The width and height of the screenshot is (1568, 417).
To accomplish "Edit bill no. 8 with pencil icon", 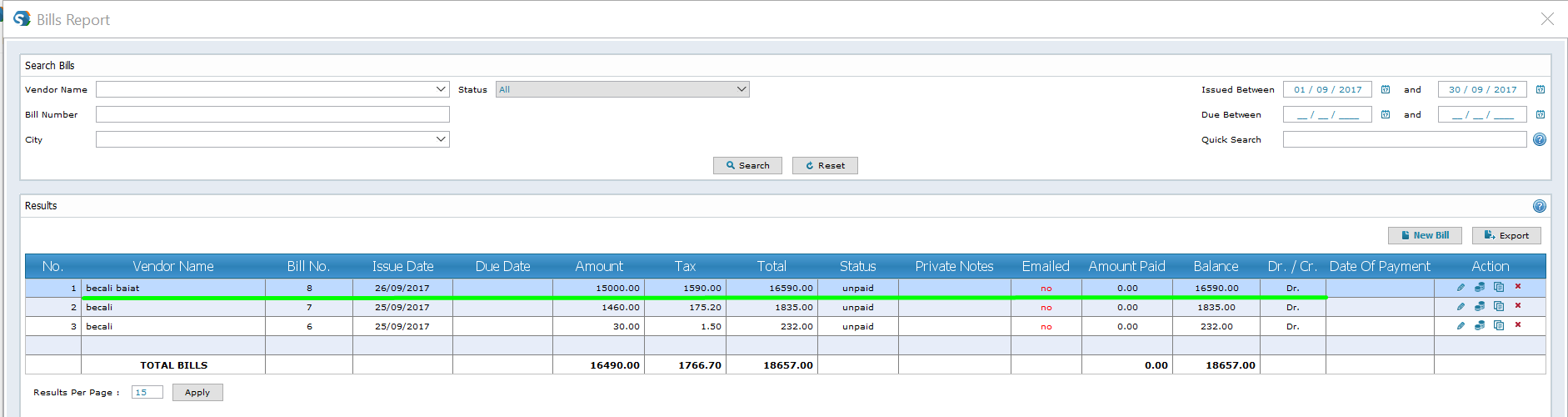I will pyautogui.click(x=1461, y=288).
